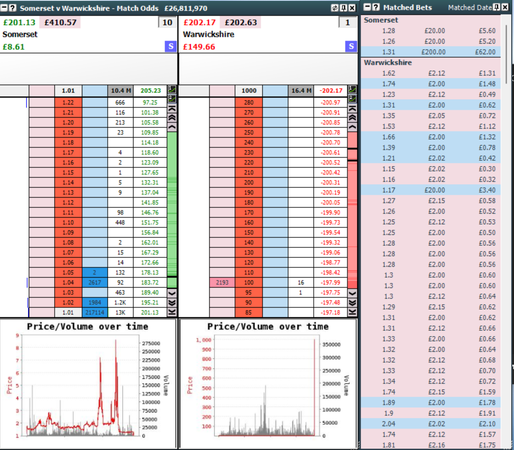Click the Somerset stake box showing 10
This screenshot has width=514, height=450.
[x=167, y=22]
